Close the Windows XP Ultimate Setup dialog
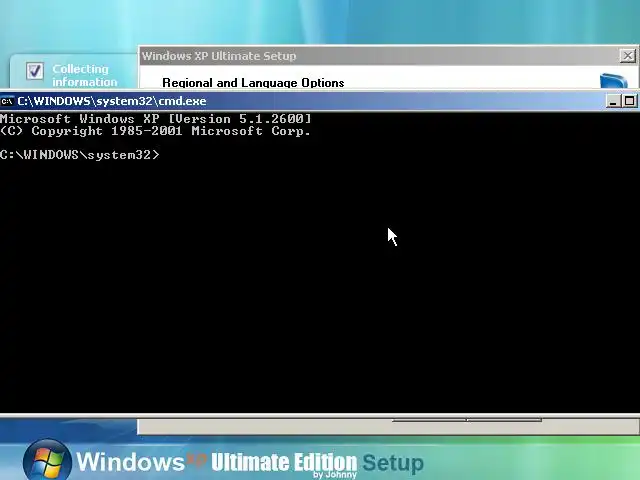Viewport: 640px width, 480px height. point(628,56)
